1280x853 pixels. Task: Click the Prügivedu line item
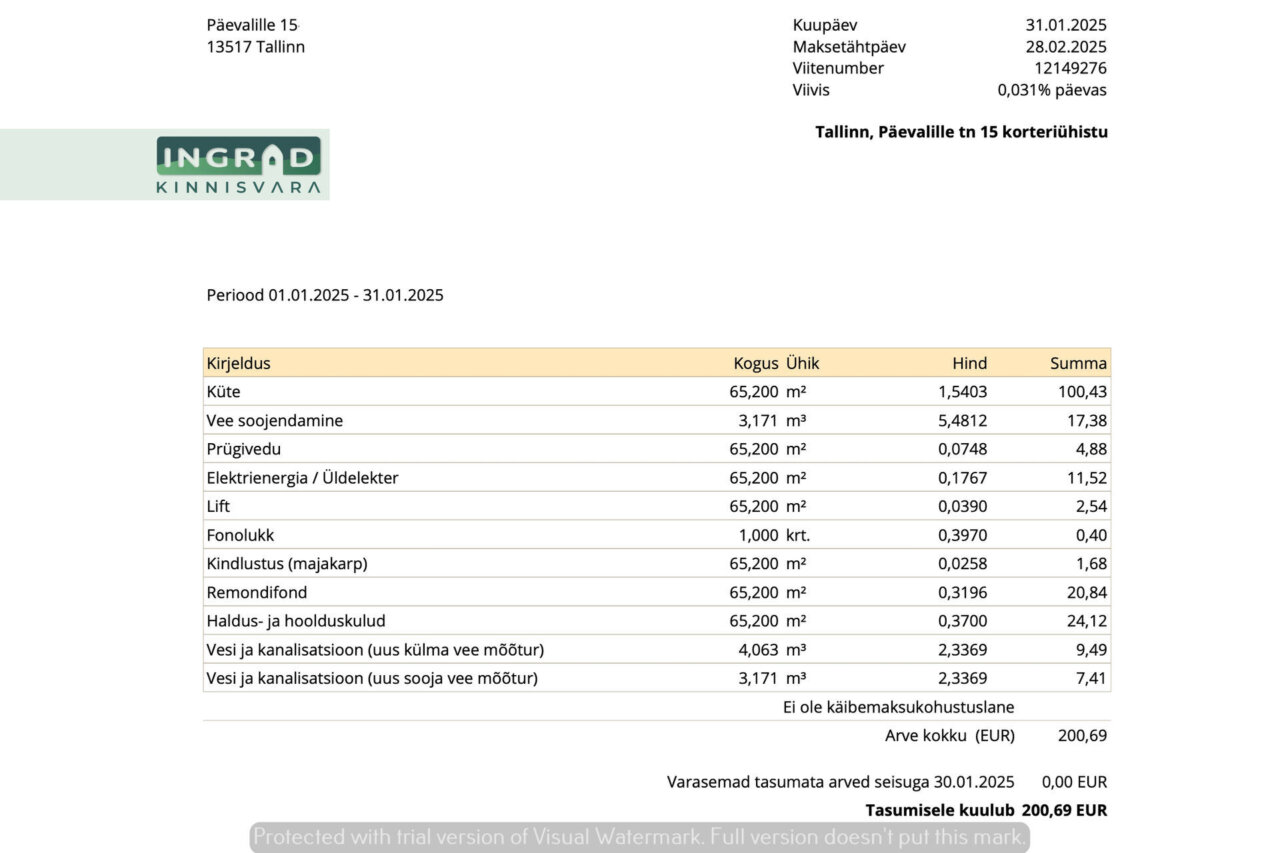[x=243, y=449]
